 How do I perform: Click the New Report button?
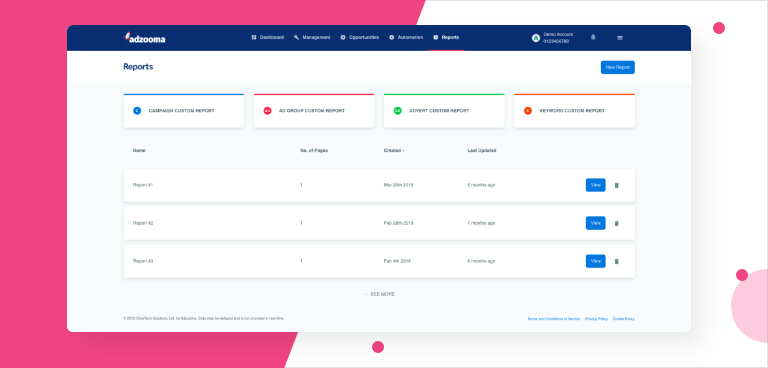point(618,67)
